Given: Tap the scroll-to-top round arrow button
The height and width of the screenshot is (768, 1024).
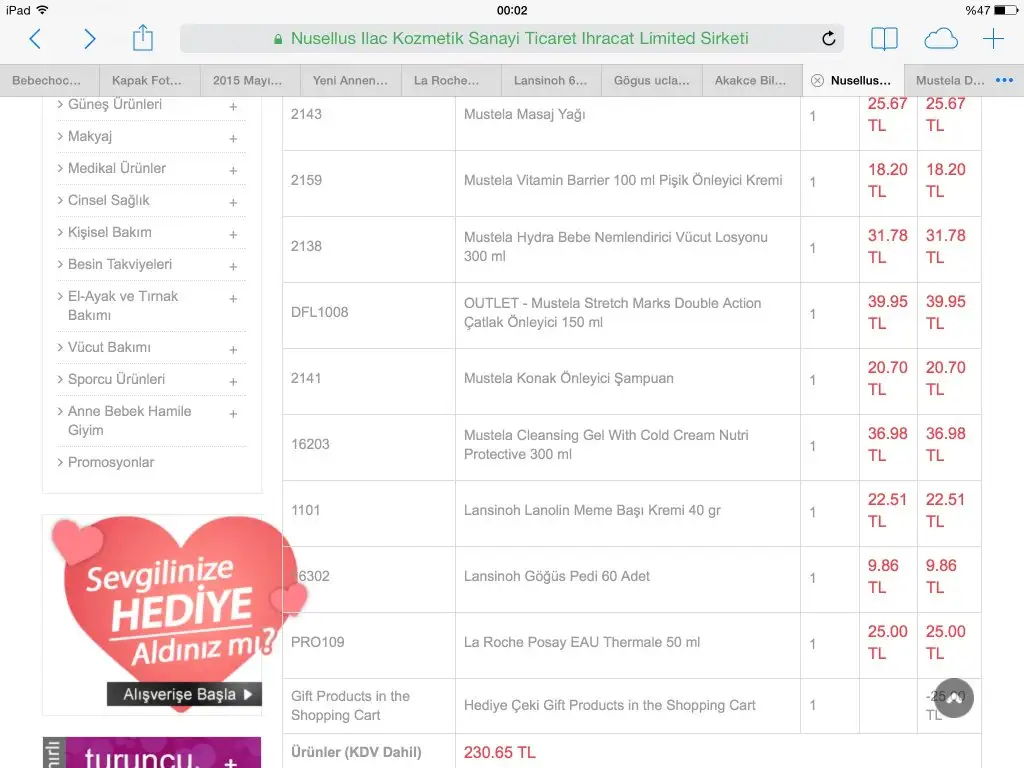Looking at the screenshot, I should [x=953, y=697].
